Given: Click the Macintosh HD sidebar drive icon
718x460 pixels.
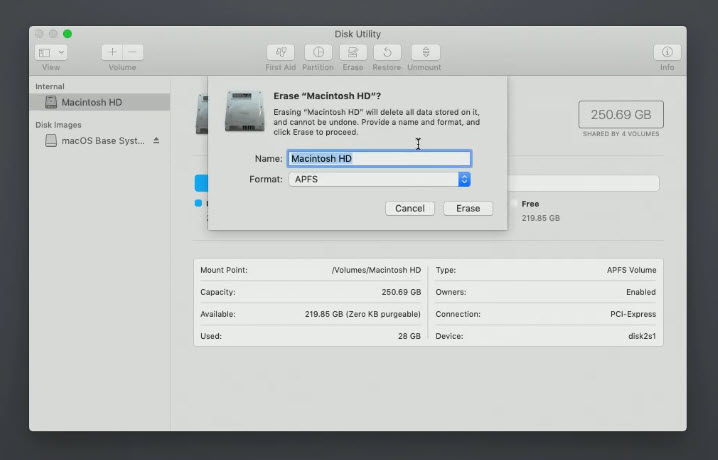Looking at the screenshot, I should (51, 102).
